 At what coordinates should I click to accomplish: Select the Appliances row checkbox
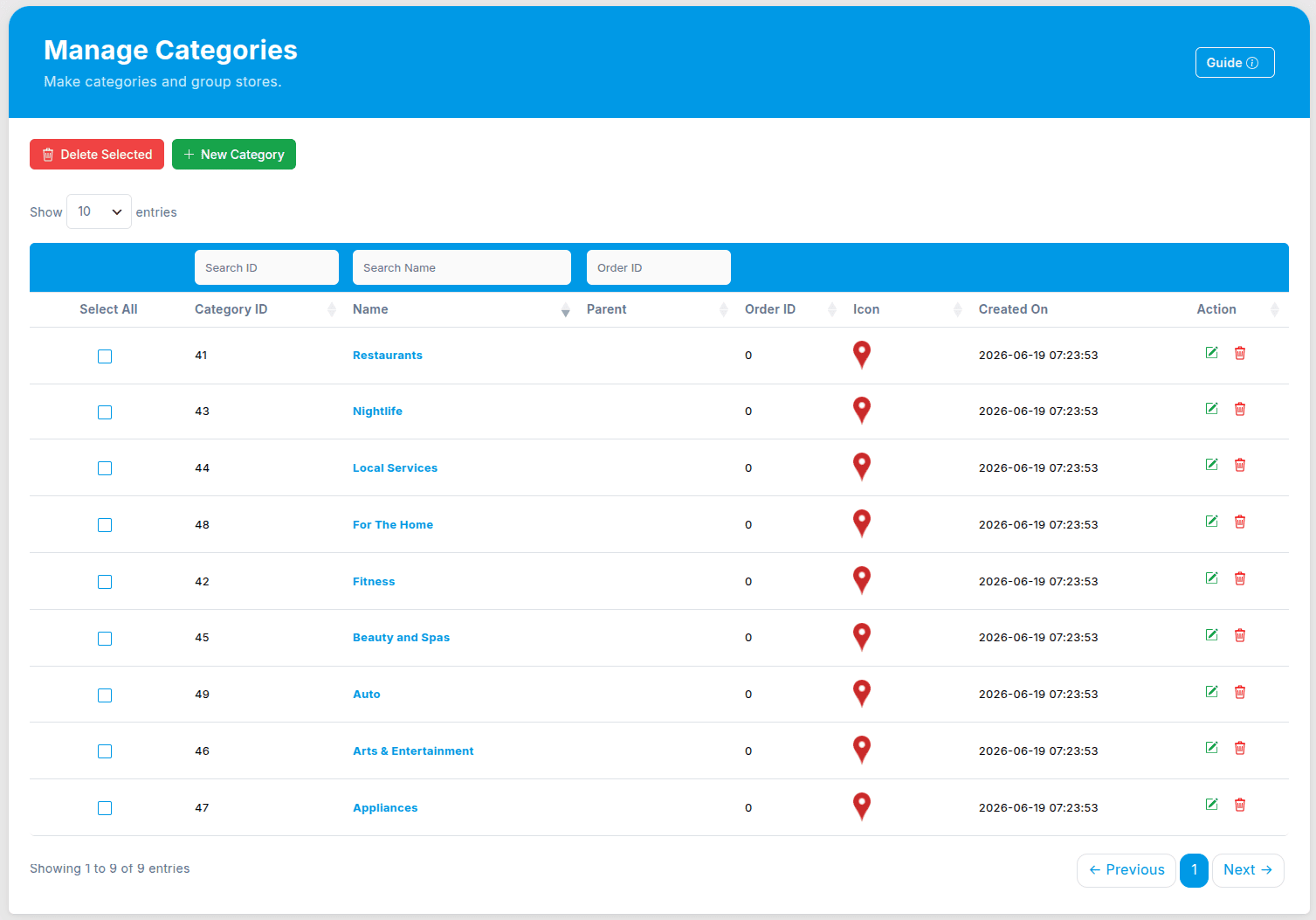click(105, 808)
